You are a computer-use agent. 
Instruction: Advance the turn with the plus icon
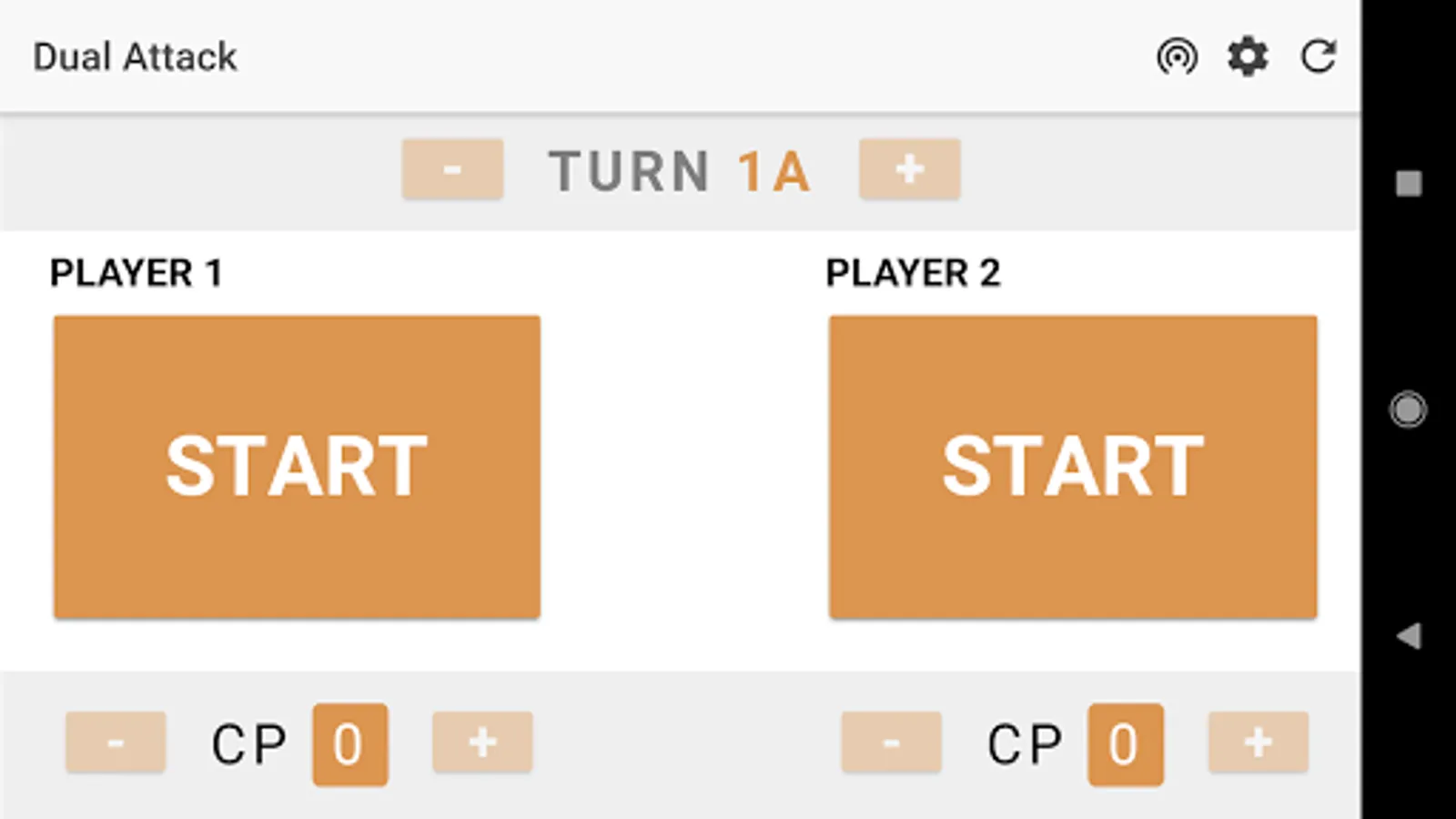coord(910,168)
